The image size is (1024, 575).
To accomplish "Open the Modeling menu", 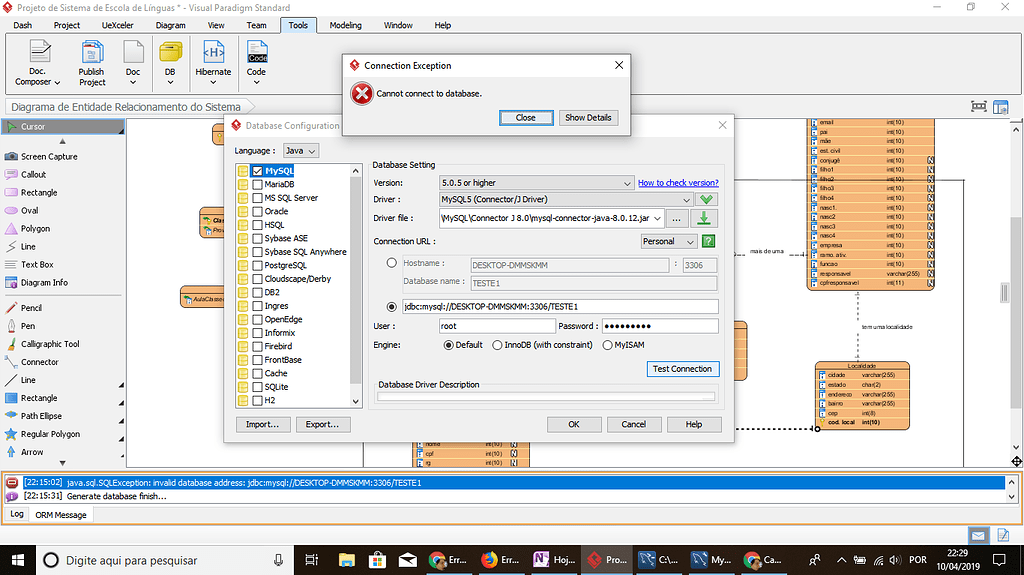I will (x=345, y=25).
